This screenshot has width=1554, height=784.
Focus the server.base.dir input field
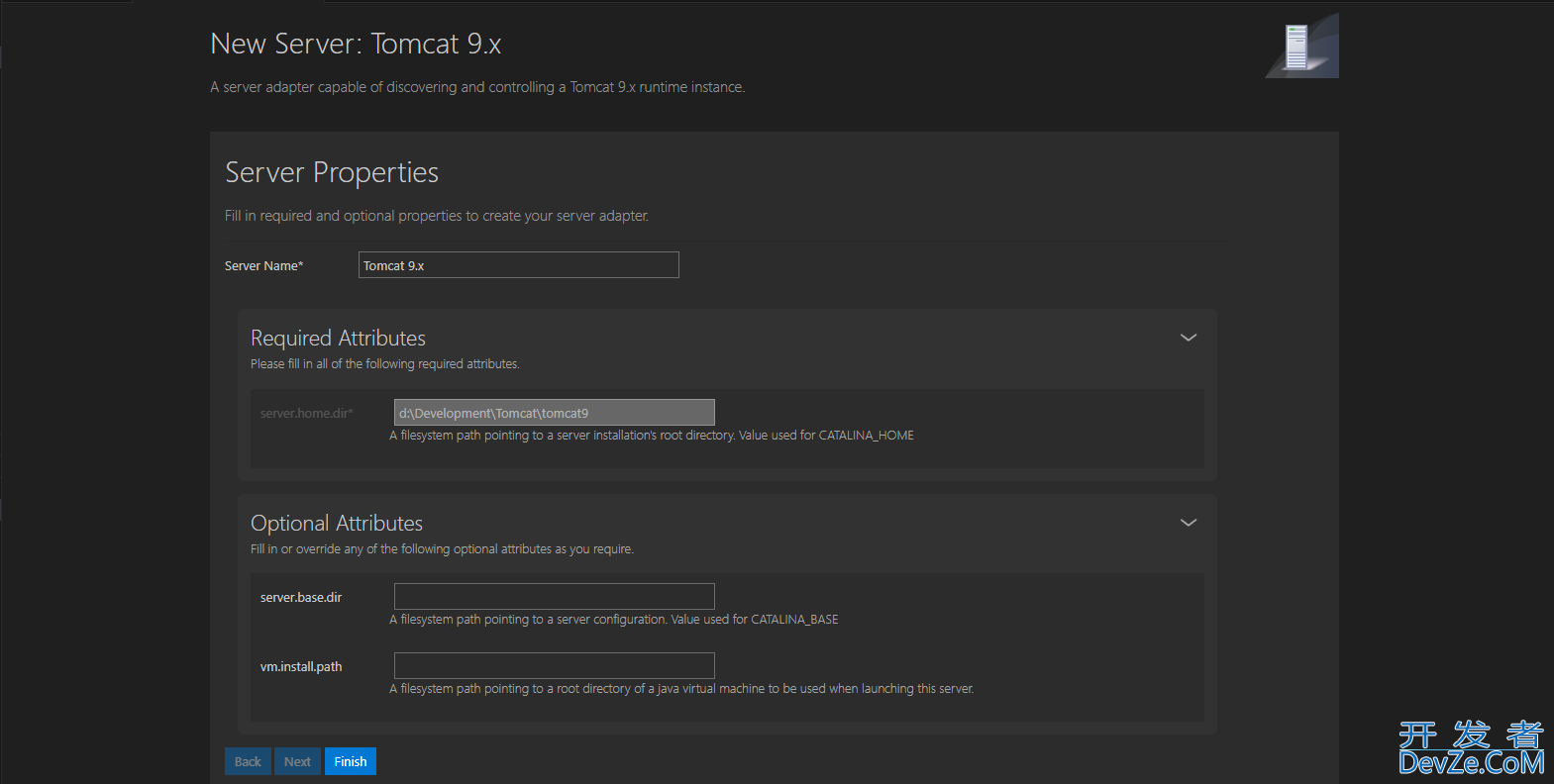pos(555,596)
